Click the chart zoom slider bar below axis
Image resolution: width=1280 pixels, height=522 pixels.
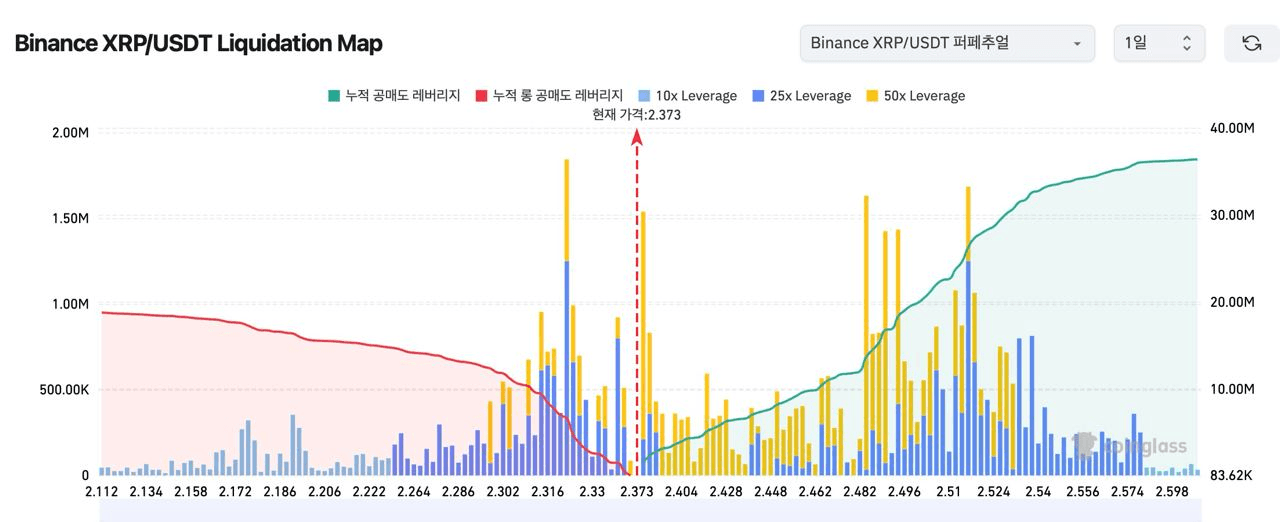point(651,512)
